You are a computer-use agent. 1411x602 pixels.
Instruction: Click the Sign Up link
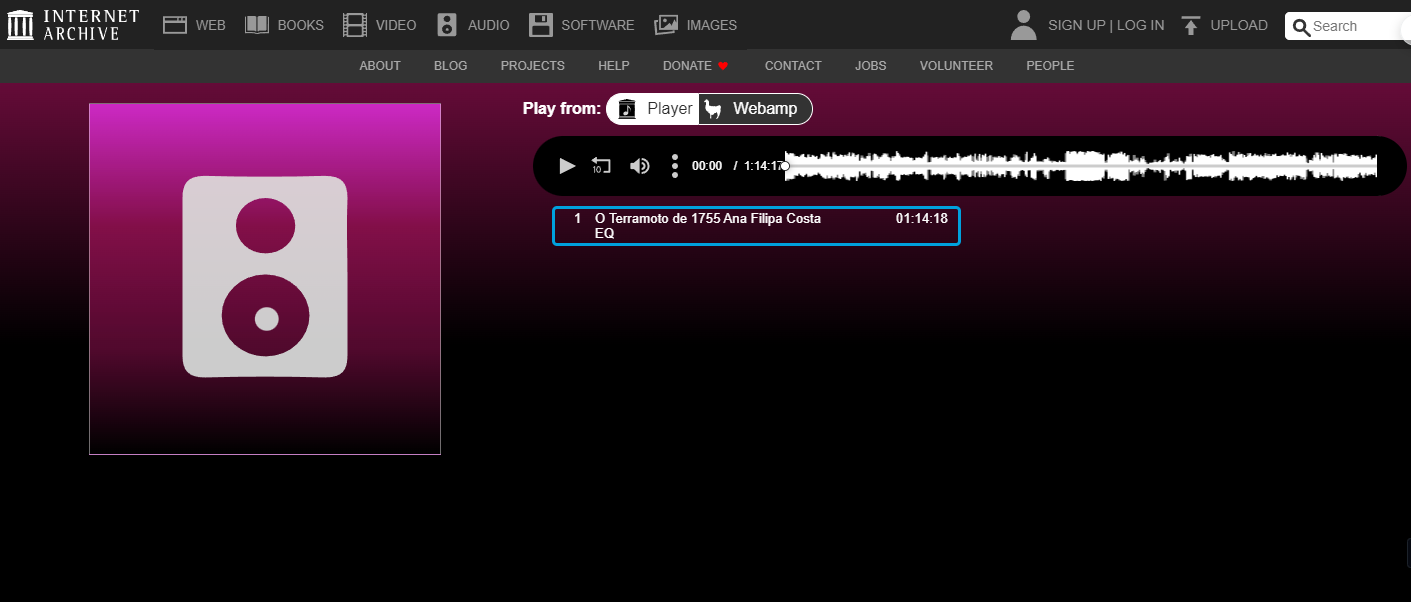[x=1076, y=25]
